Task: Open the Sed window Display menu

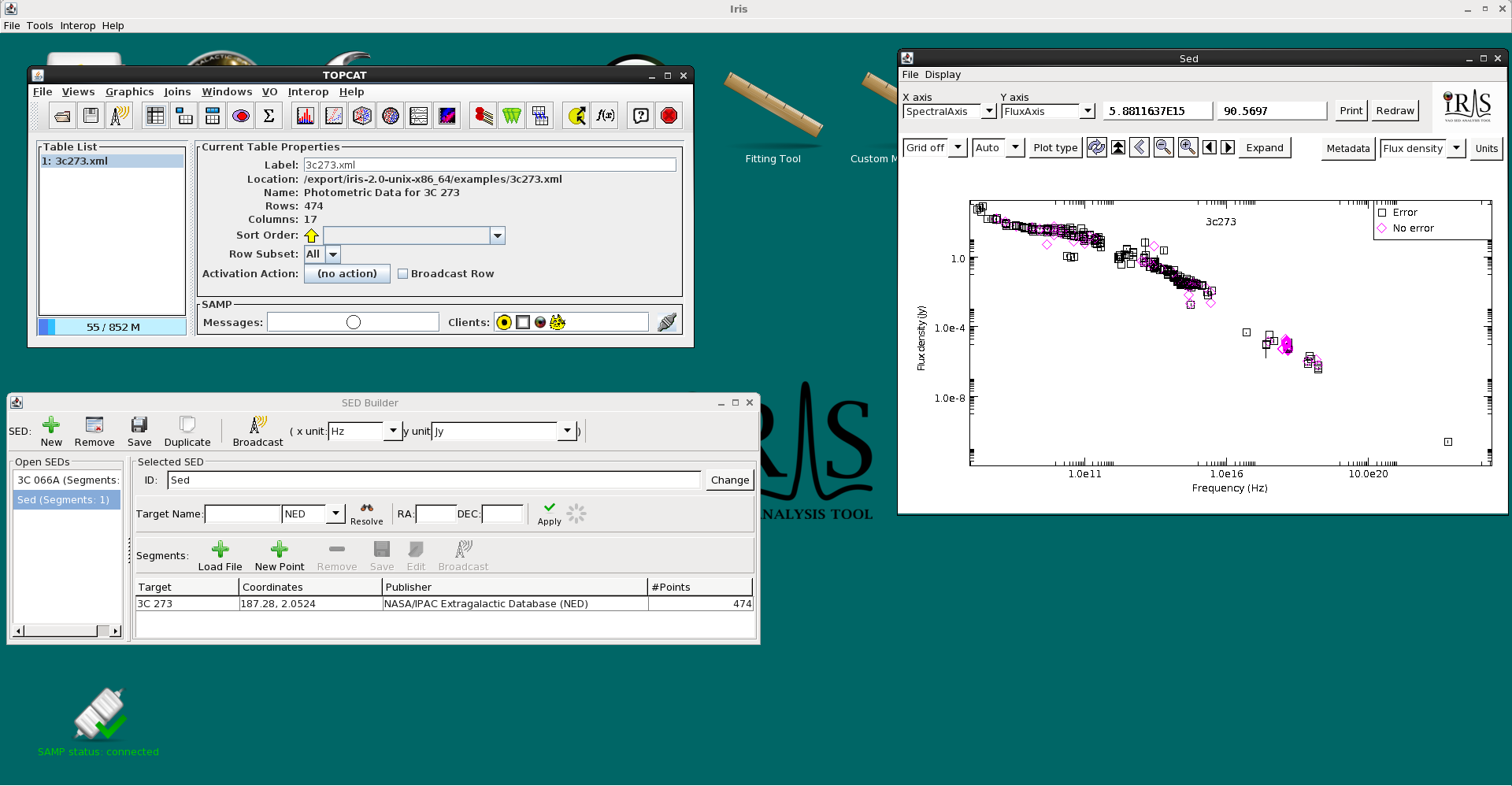Action: [943, 75]
